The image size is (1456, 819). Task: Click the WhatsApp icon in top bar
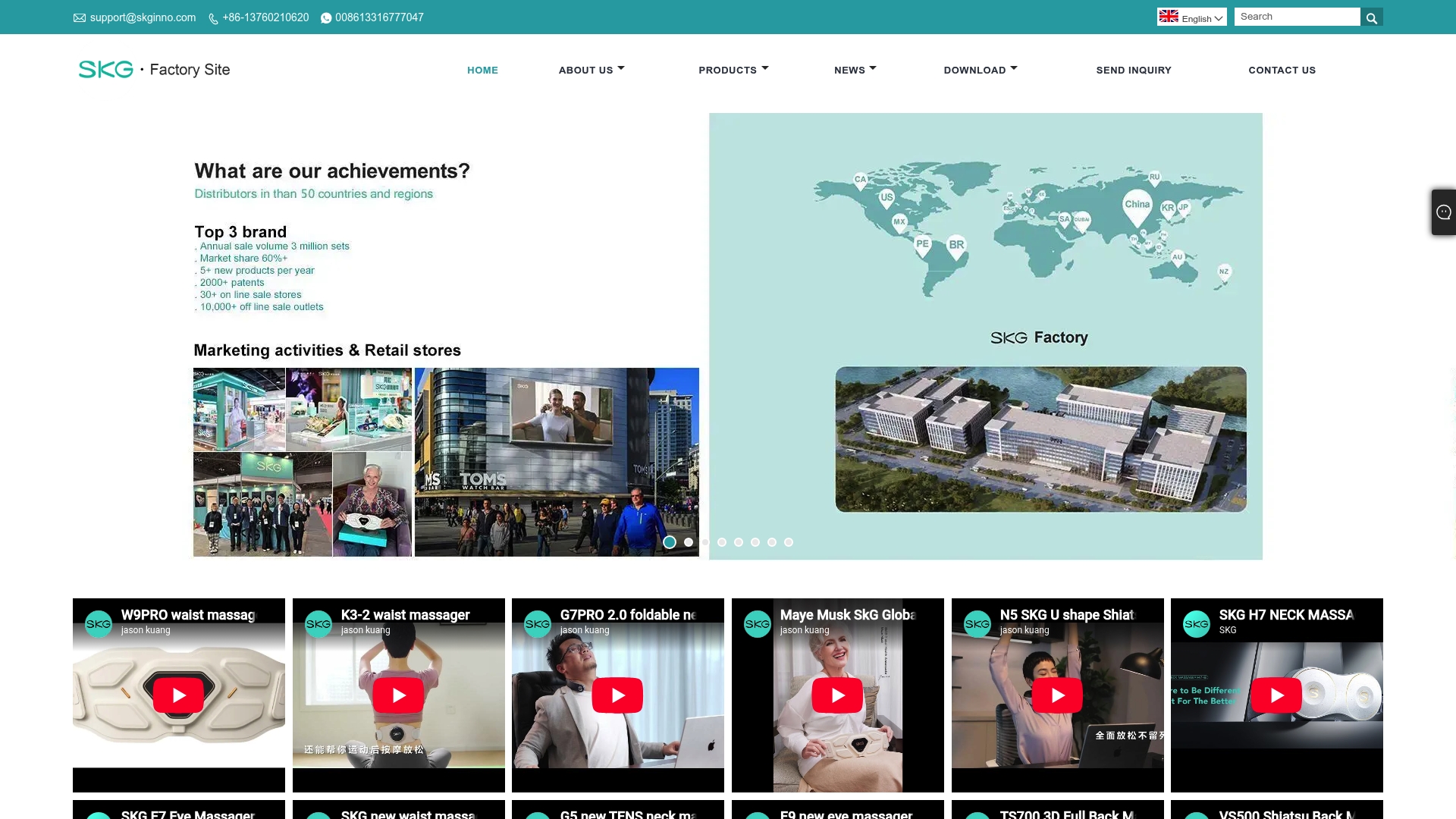[x=326, y=18]
